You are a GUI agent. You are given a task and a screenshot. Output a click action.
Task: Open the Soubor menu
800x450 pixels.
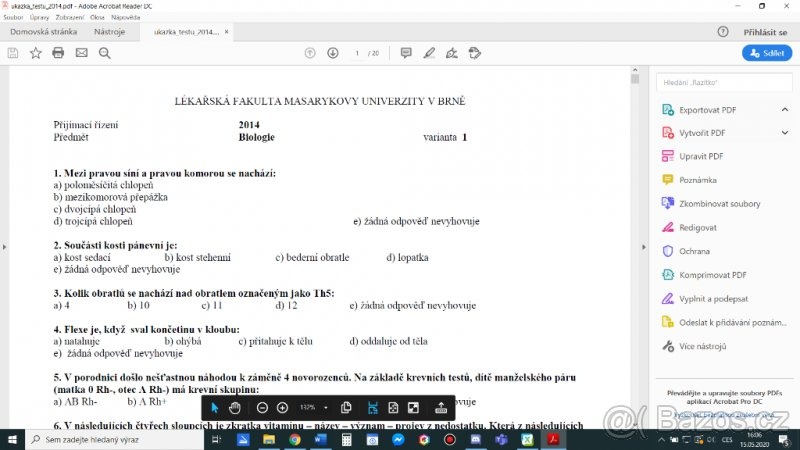coord(13,17)
